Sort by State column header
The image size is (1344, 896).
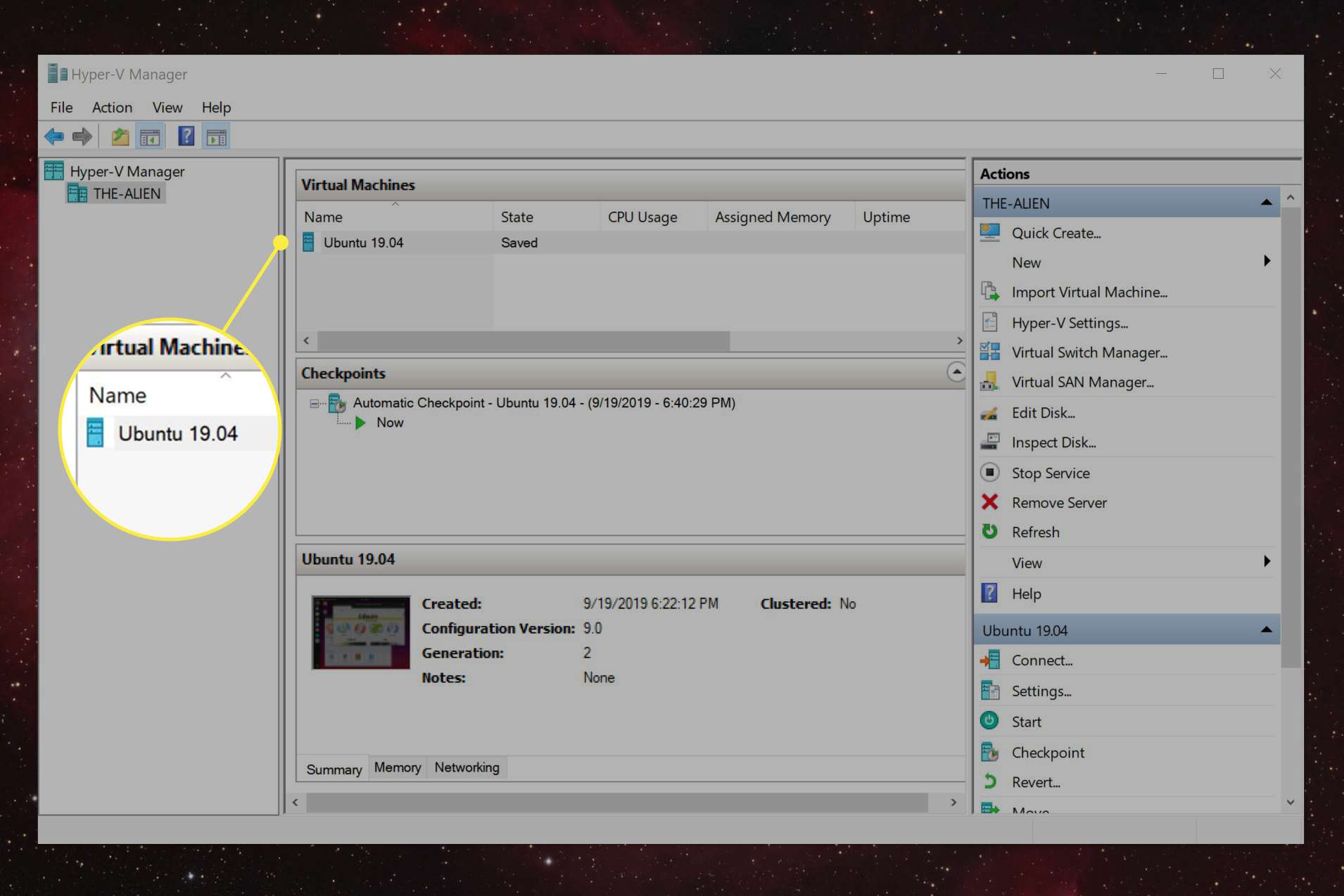point(547,217)
